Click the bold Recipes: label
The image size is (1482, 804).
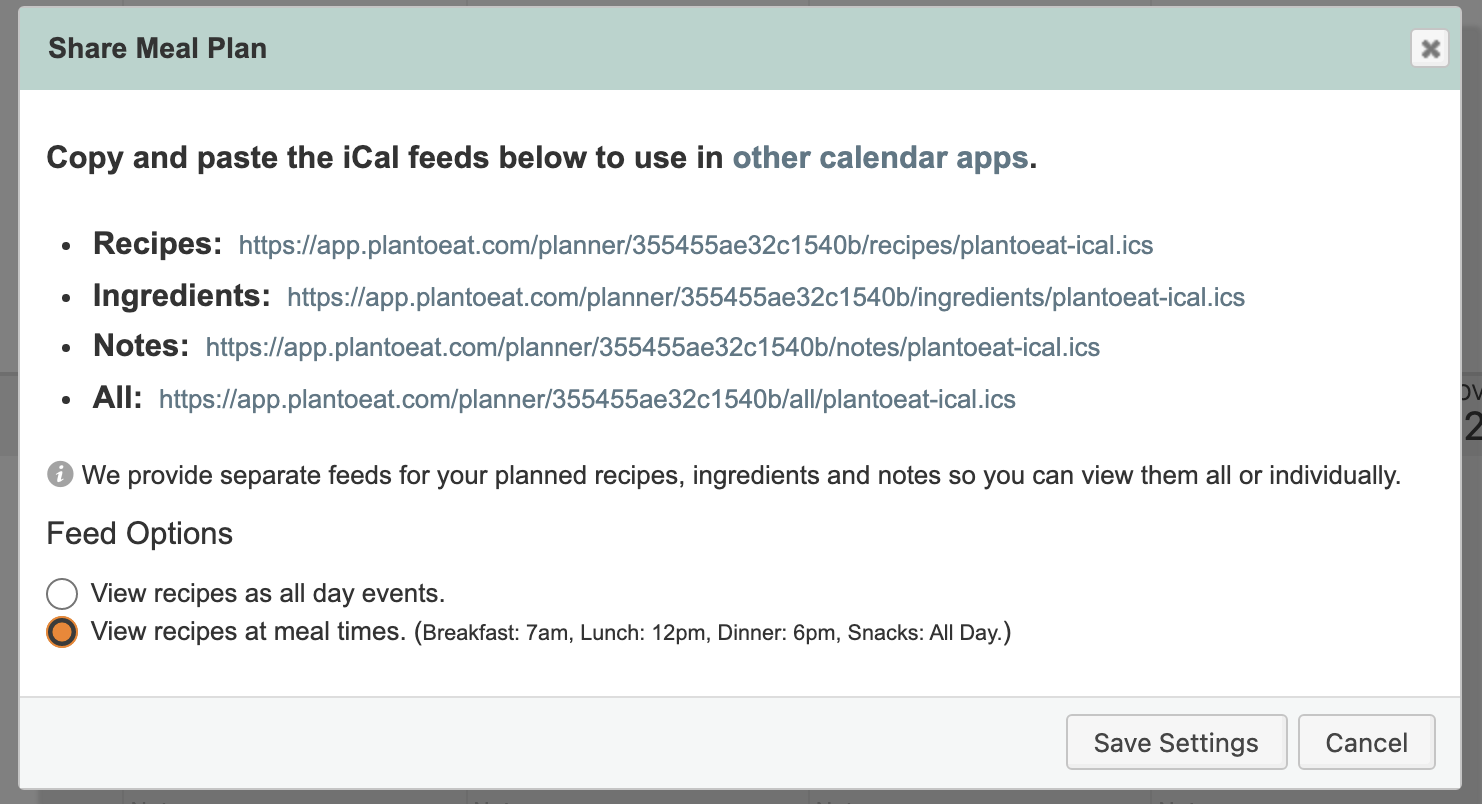158,244
